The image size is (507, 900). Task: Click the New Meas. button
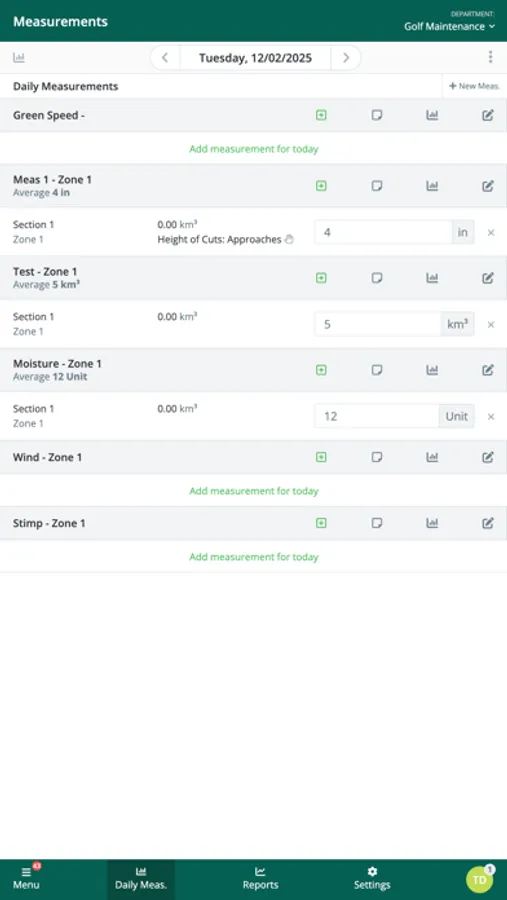click(x=474, y=86)
